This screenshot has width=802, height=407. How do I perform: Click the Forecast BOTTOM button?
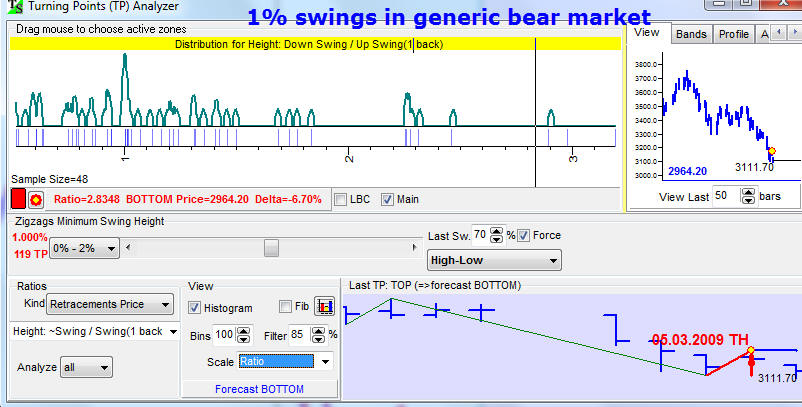pyautogui.click(x=259, y=389)
